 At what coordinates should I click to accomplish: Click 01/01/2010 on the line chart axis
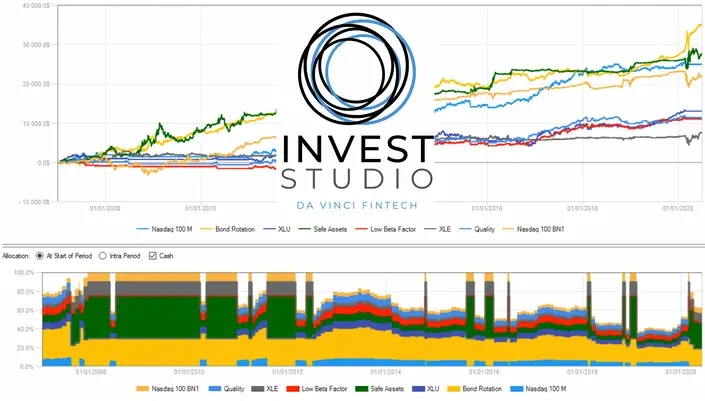(200, 209)
